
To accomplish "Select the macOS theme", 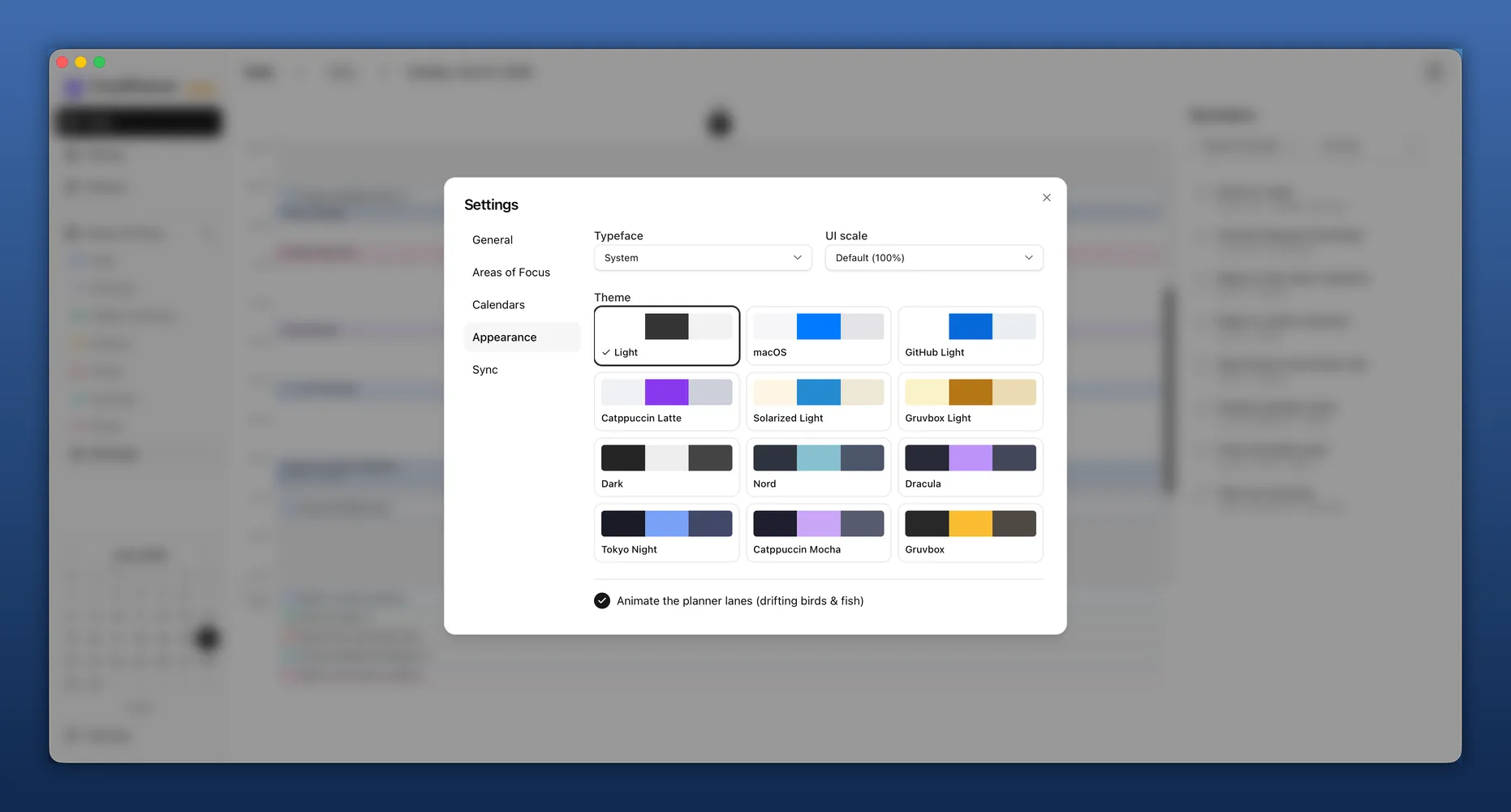I will click(818, 336).
